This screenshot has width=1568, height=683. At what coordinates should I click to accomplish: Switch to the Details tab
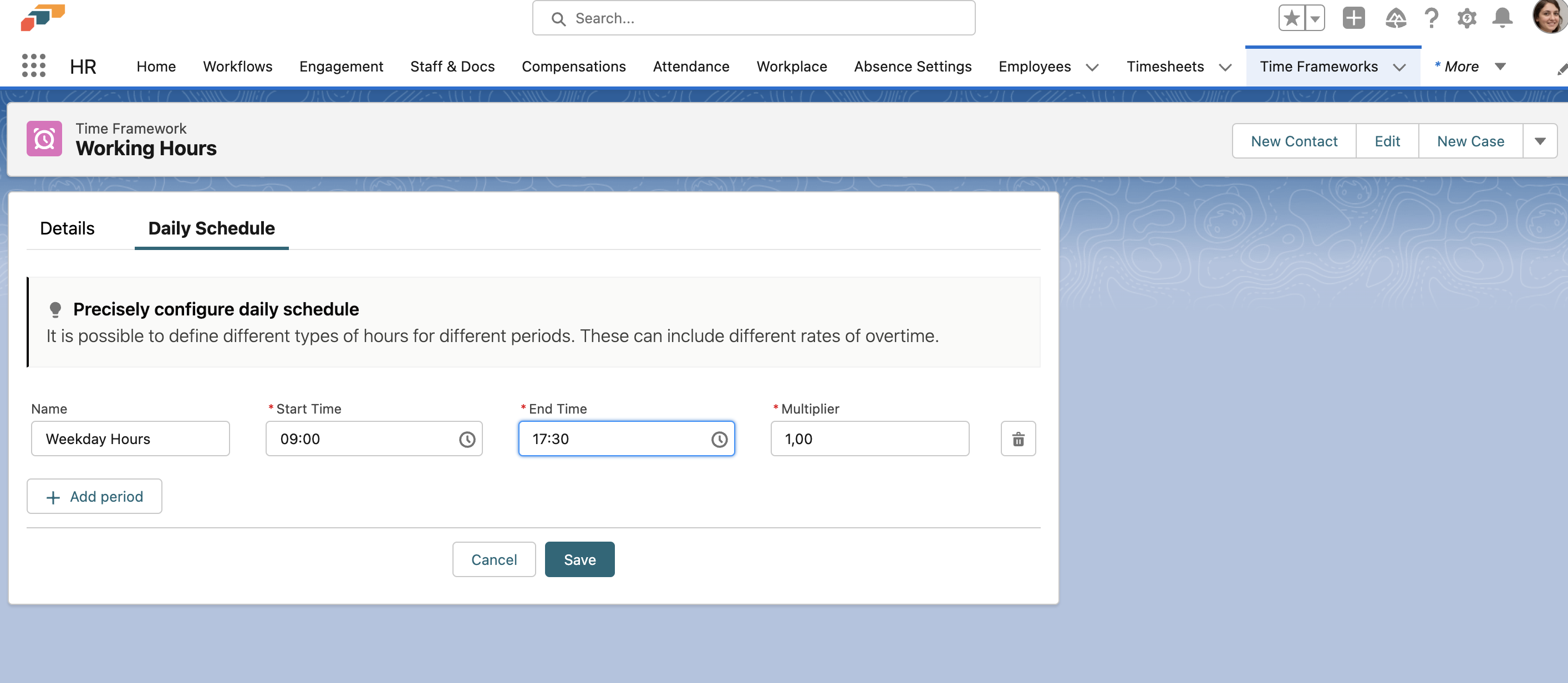coord(67,228)
